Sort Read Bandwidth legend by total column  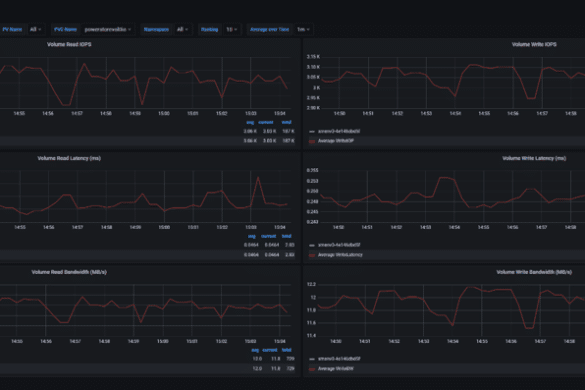coord(287,350)
